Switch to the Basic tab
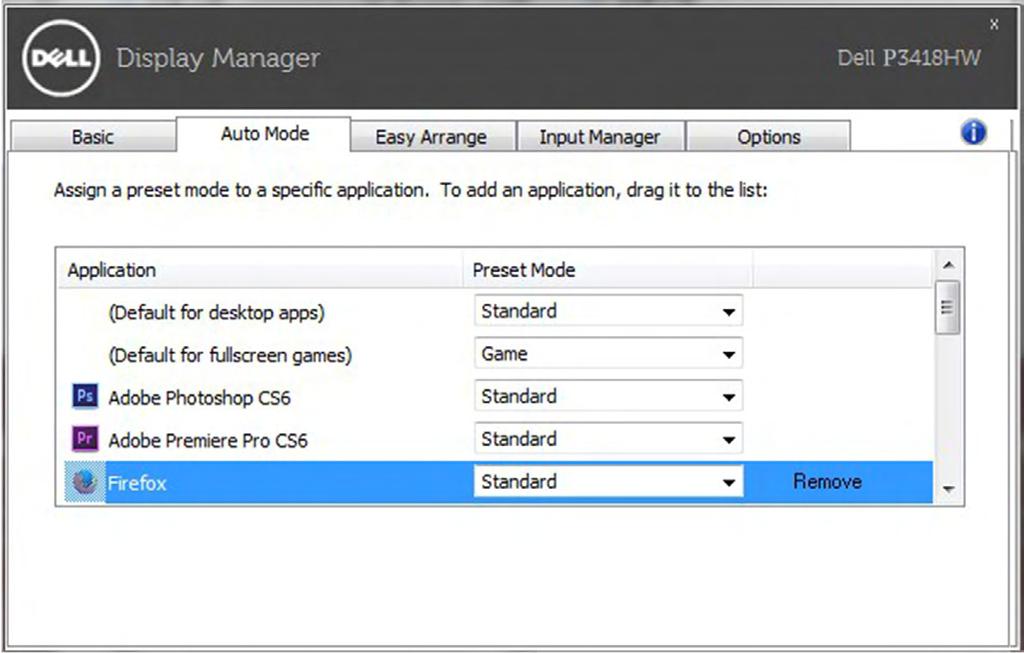The width and height of the screenshot is (1024, 653). pos(93,137)
